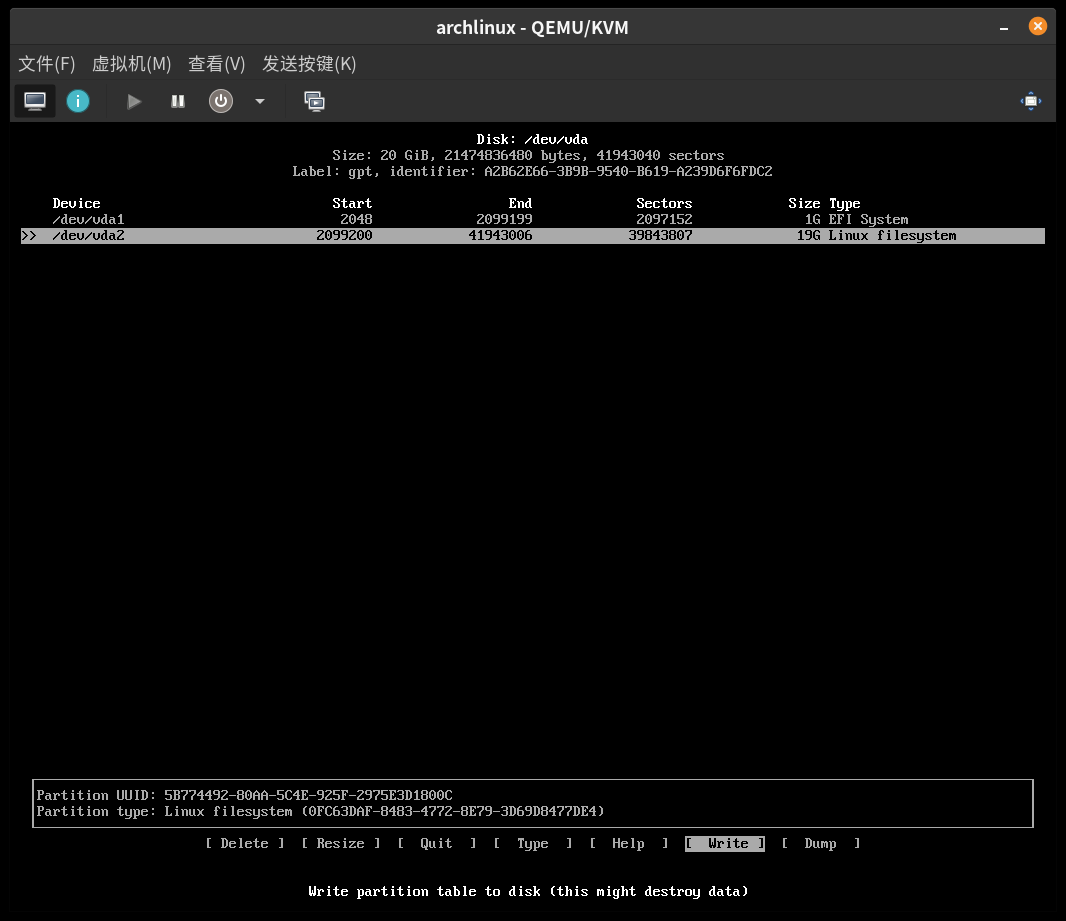Screen dimensions: 1066x921
Task: Click the EFI System type text
Action: (868, 220)
